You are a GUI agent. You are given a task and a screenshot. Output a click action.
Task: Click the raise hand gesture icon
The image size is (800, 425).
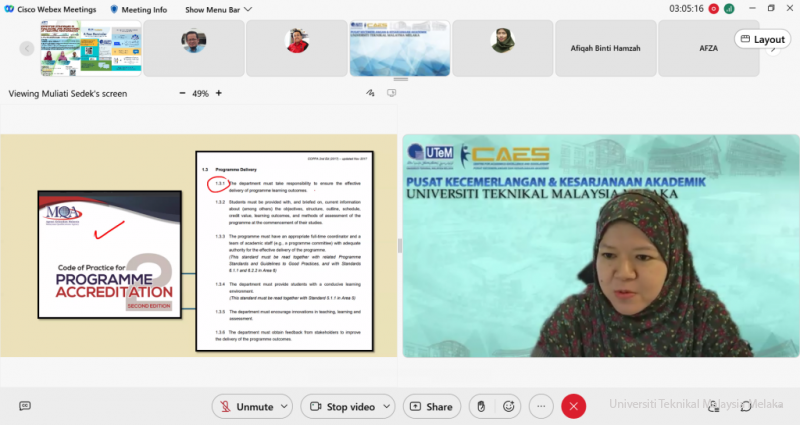pyautogui.click(x=481, y=407)
